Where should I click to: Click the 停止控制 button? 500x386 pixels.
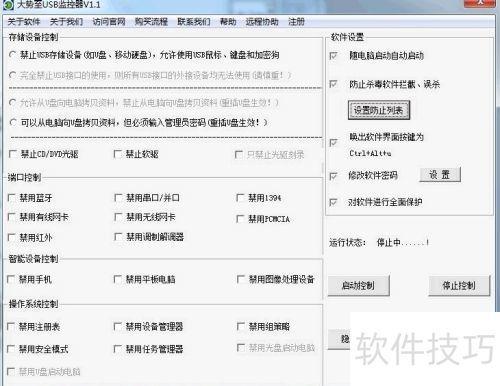(459, 285)
